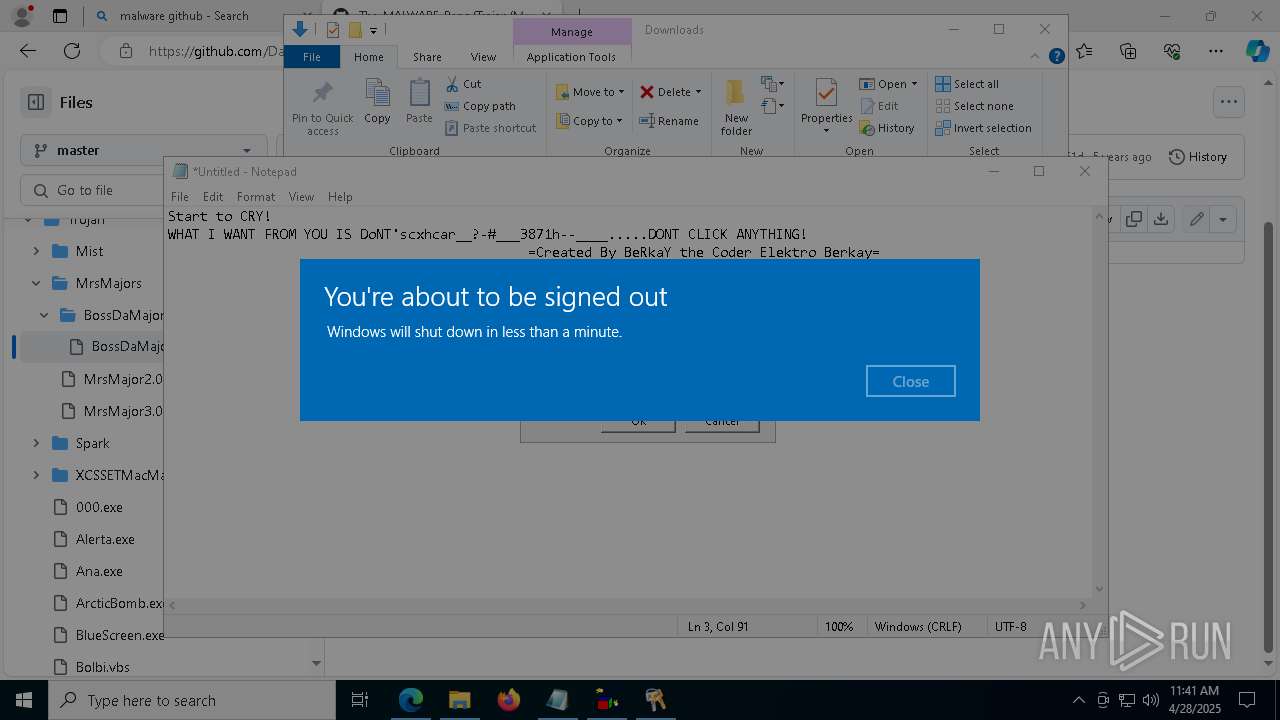Image resolution: width=1280 pixels, height=720 pixels.
Task: Click browser refresh icon
Action: point(72,51)
